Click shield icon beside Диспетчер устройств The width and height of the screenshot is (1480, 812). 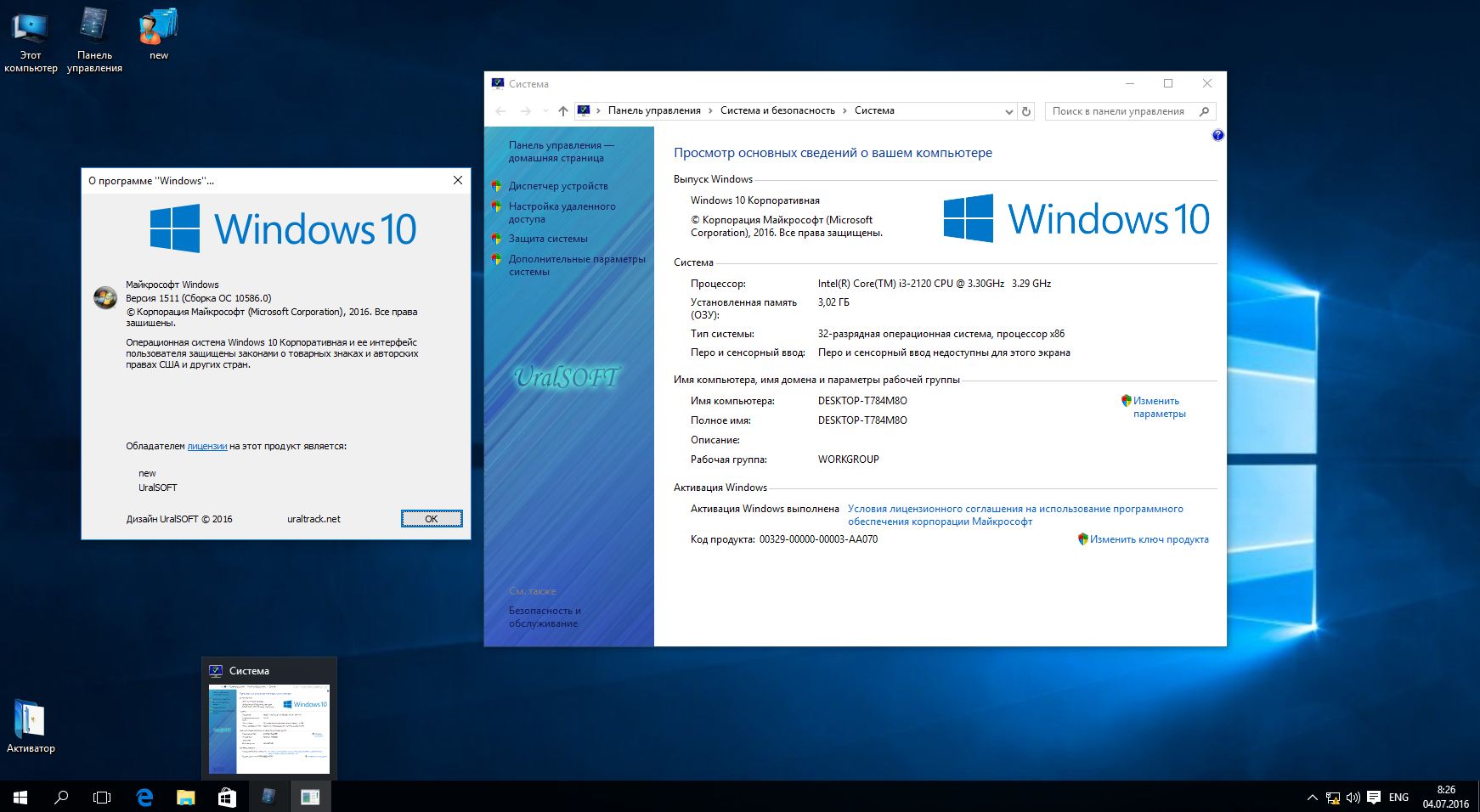497,186
